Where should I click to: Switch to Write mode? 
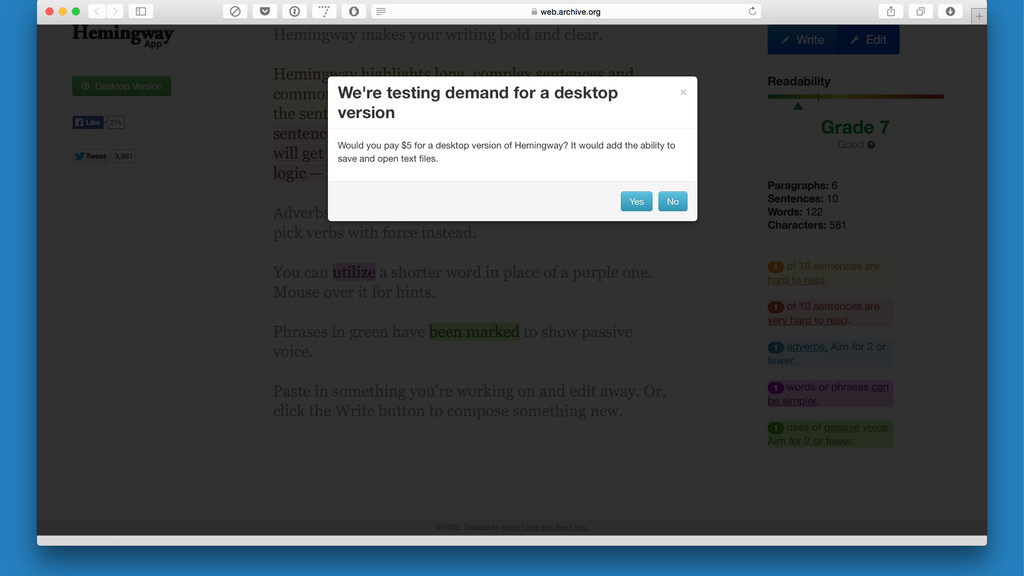803,40
